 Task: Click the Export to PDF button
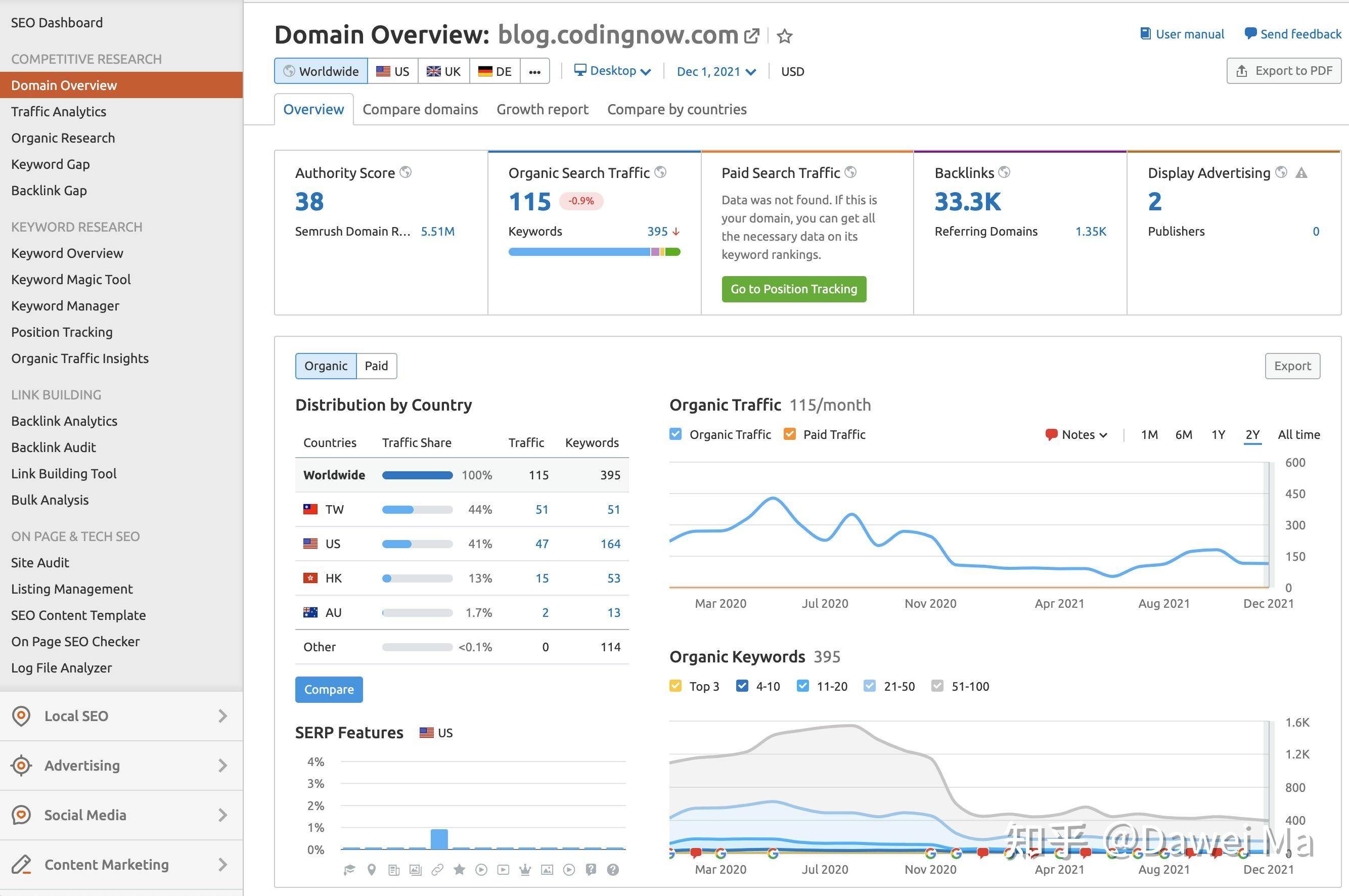(x=1284, y=71)
